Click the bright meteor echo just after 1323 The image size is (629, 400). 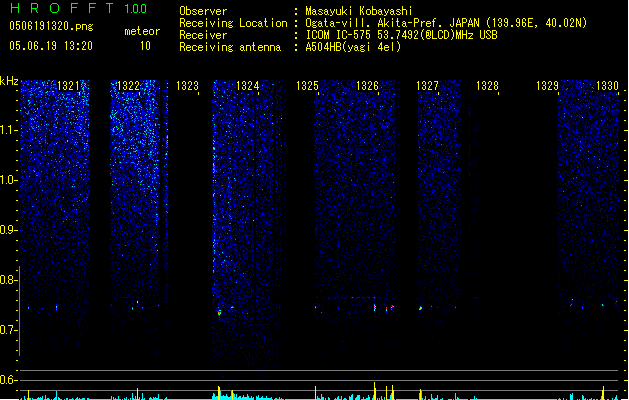click(x=219, y=312)
